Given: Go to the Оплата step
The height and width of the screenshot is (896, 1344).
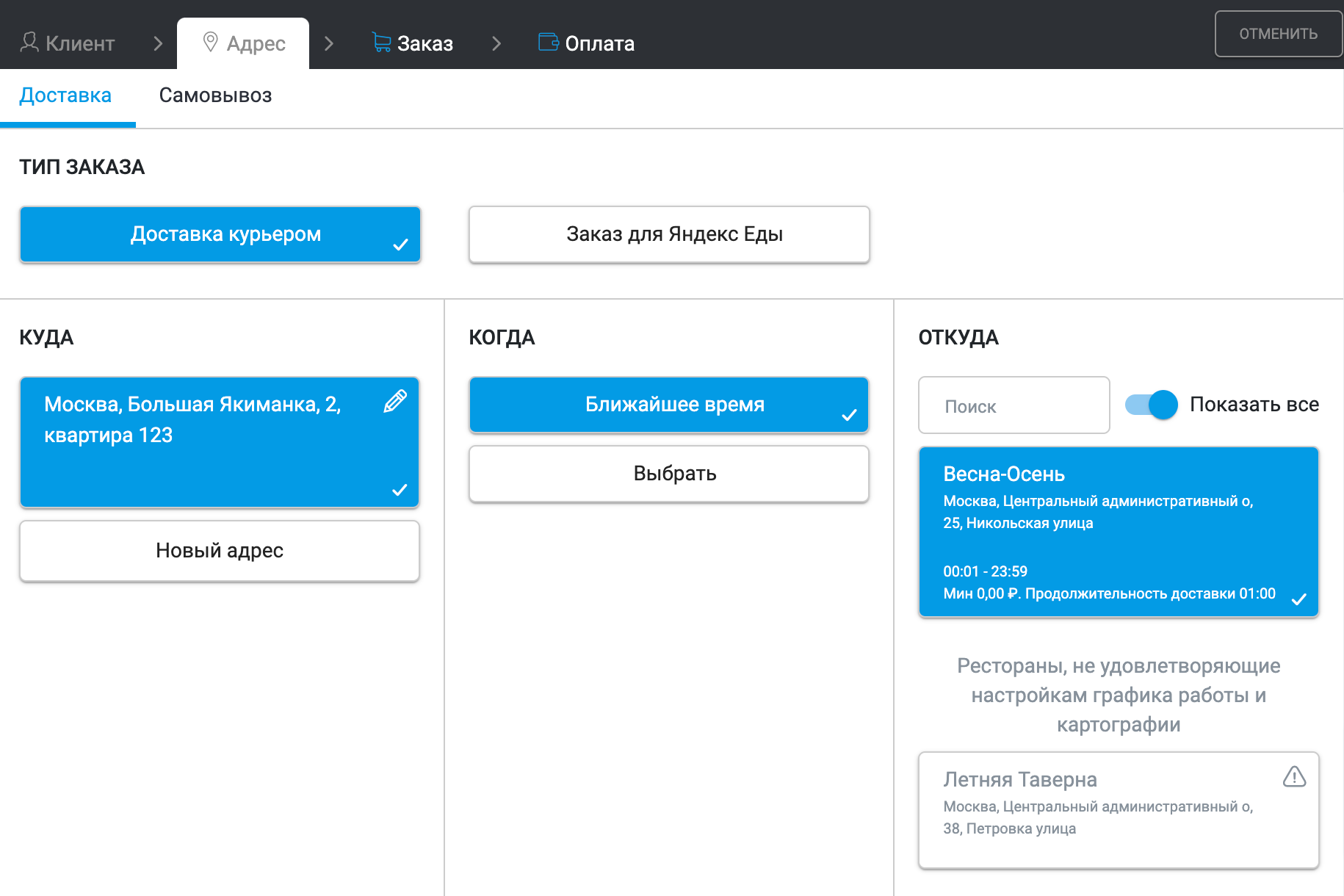Looking at the screenshot, I should point(587,43).
